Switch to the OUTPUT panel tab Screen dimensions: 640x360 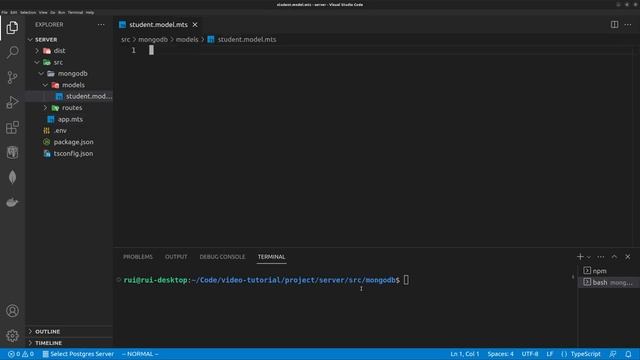click(x=176, y=257)
